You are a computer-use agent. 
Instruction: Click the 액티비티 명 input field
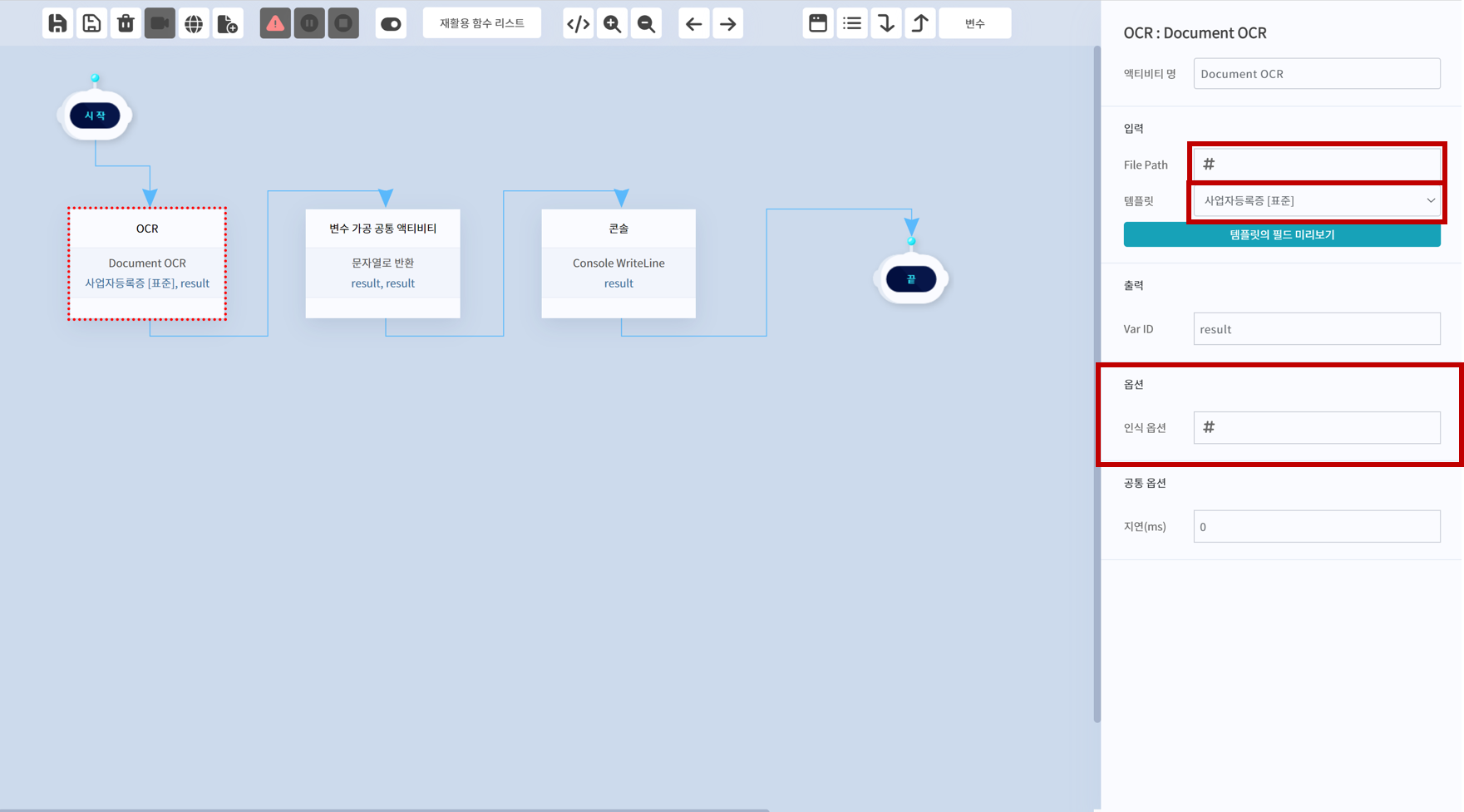[x=1317, y=73]
